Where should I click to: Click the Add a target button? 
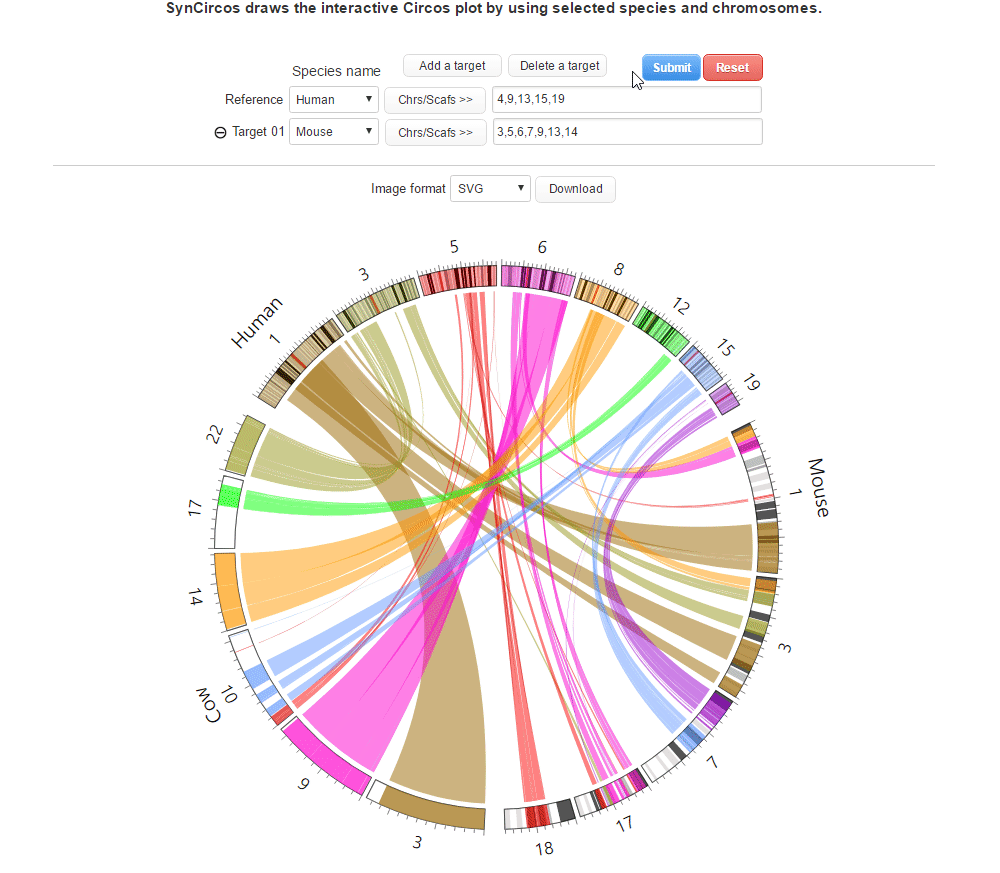click(452, 66)
